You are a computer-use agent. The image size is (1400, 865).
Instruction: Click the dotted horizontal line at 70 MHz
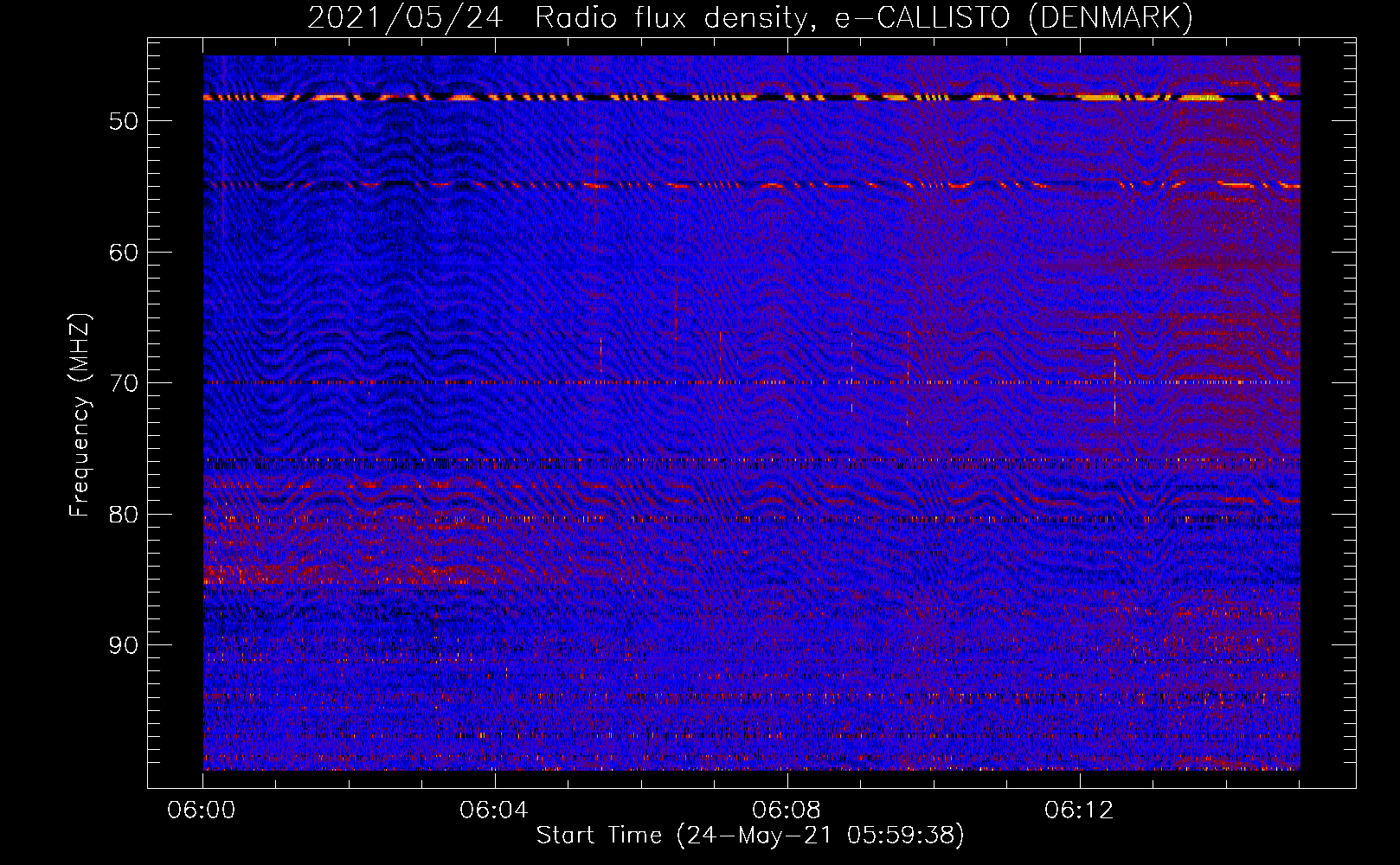tap(752, 381)
